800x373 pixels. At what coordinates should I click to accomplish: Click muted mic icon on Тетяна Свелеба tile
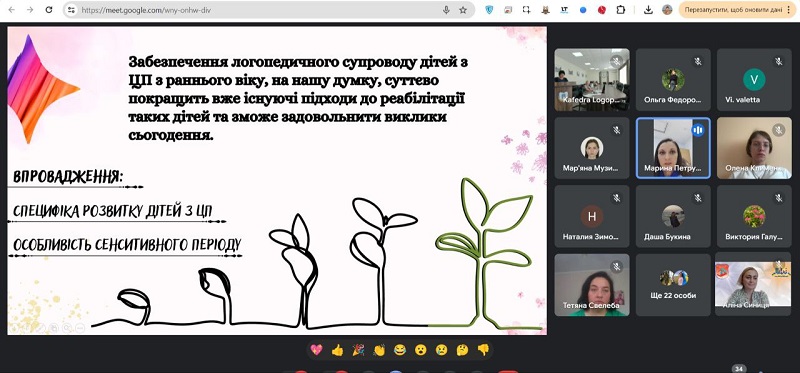(616, 266)
